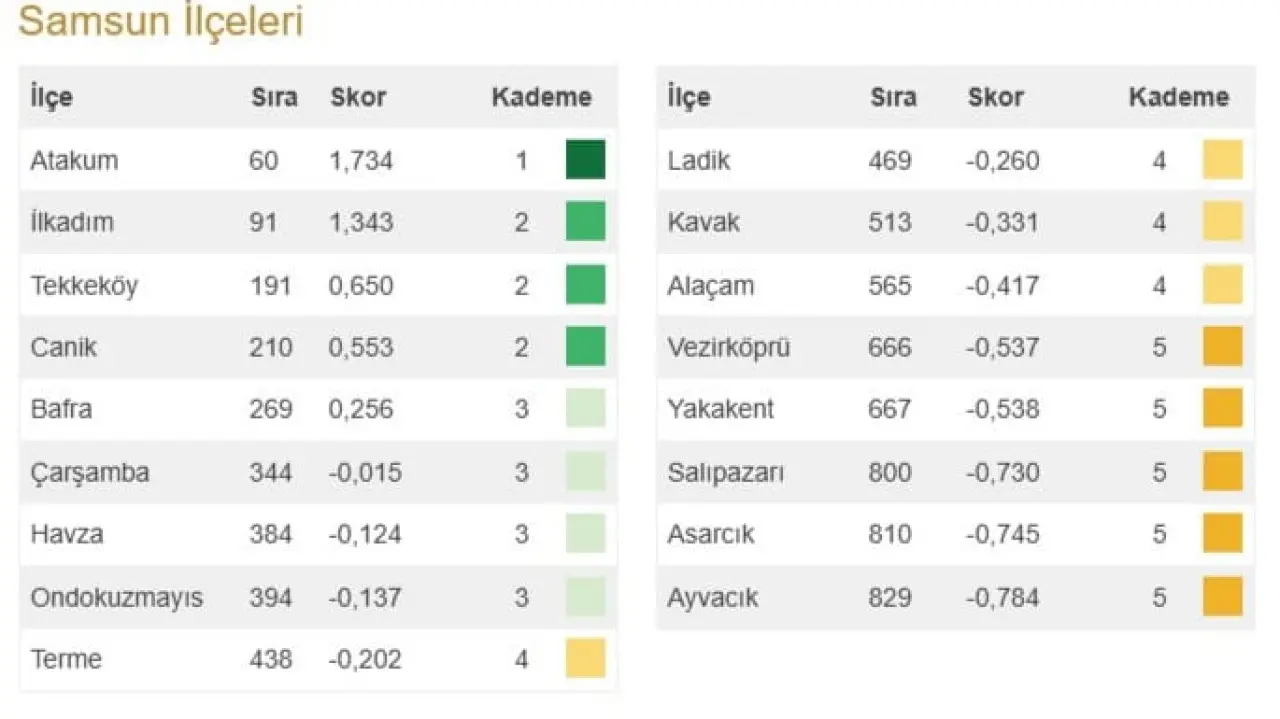The height and width of the screenshot is (719, 1280).
Task: Click the Asarcık district name
Action: pyautogui.click(x=711, y=534)
